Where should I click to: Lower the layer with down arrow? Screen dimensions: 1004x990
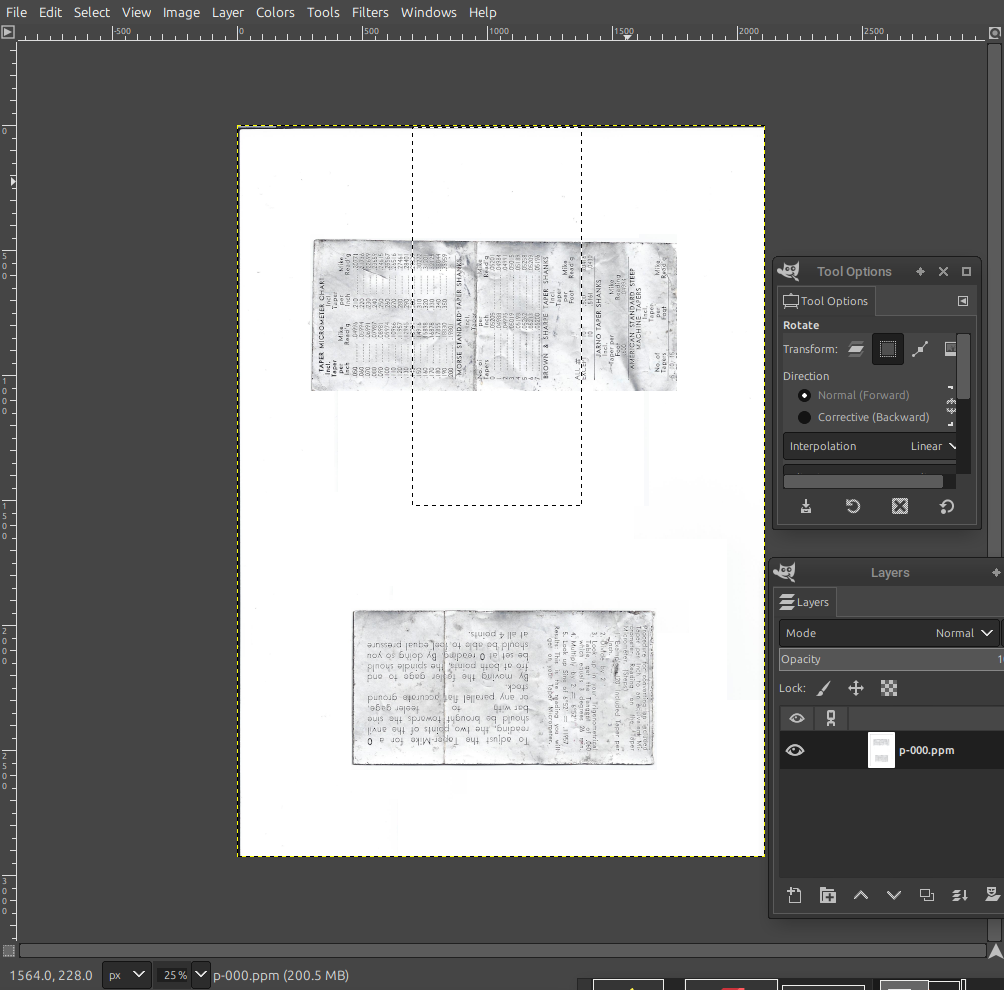(893, 895)
